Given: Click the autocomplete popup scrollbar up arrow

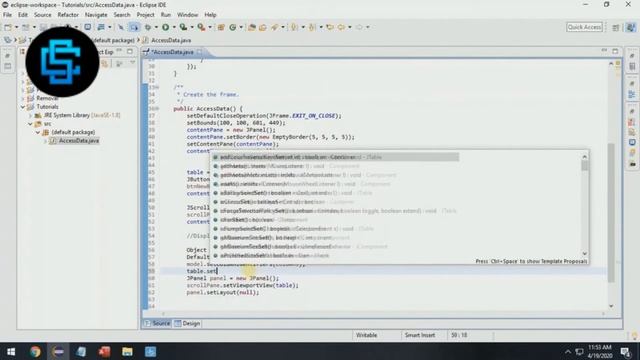Looking at the screenshot, I should (584, 156).
